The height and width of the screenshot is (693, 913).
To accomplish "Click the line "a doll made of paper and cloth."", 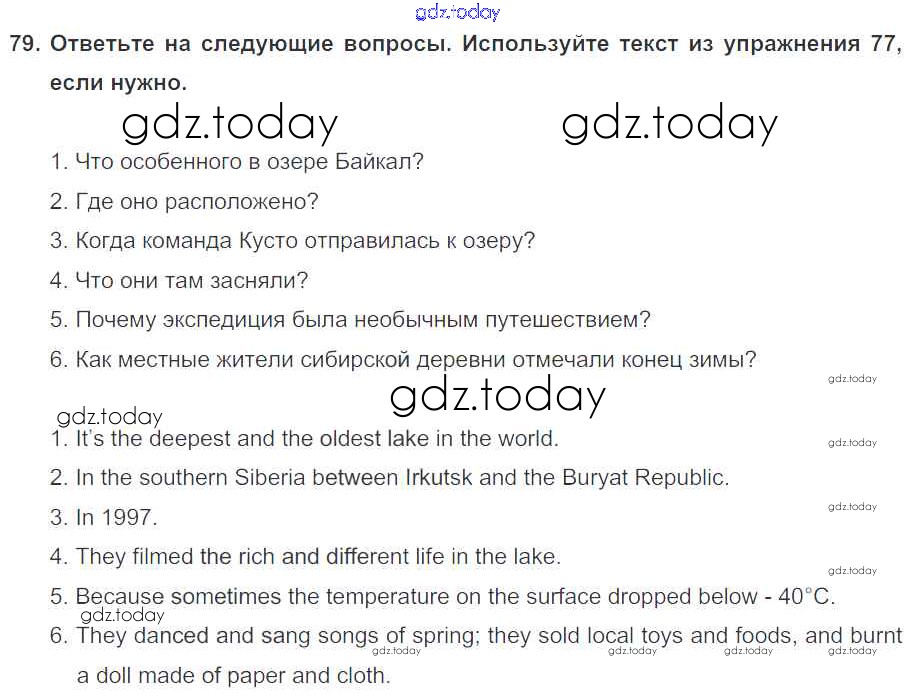I will [x=233, y=676].
